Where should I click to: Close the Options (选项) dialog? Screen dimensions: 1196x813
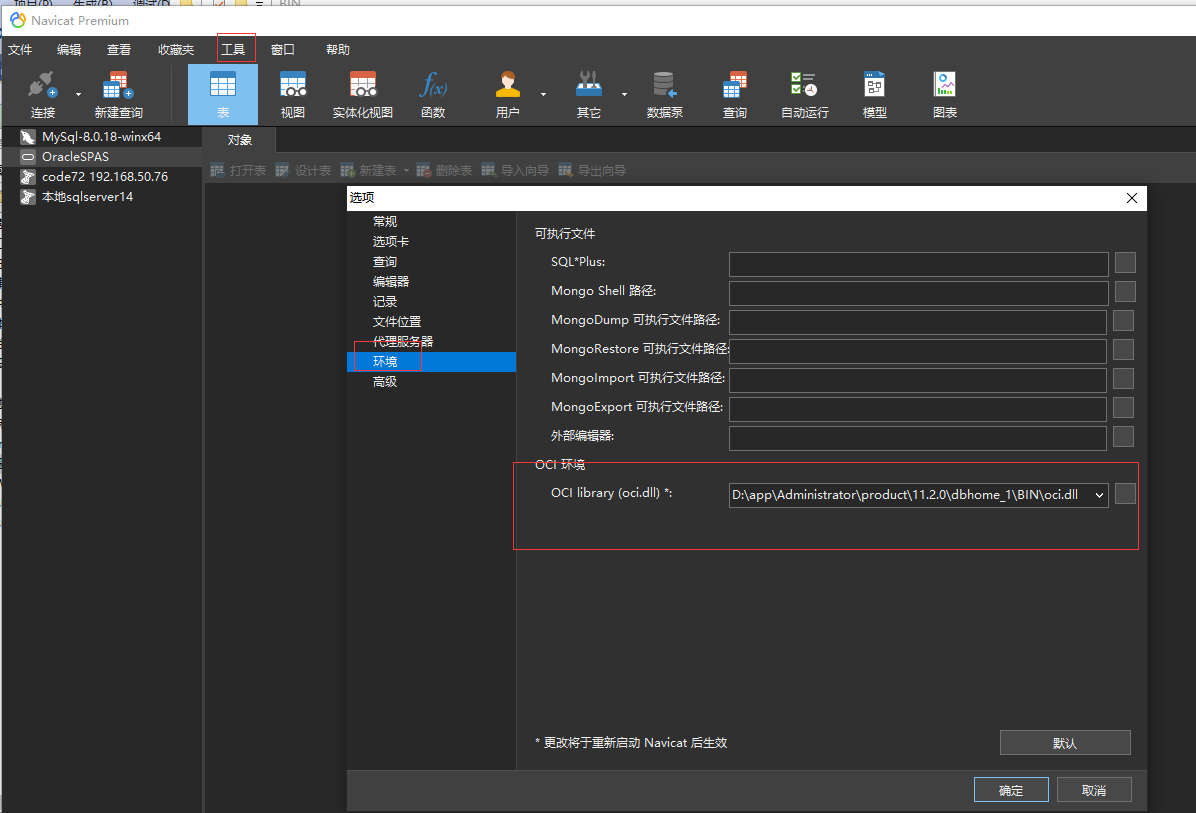coord(1132,198)
